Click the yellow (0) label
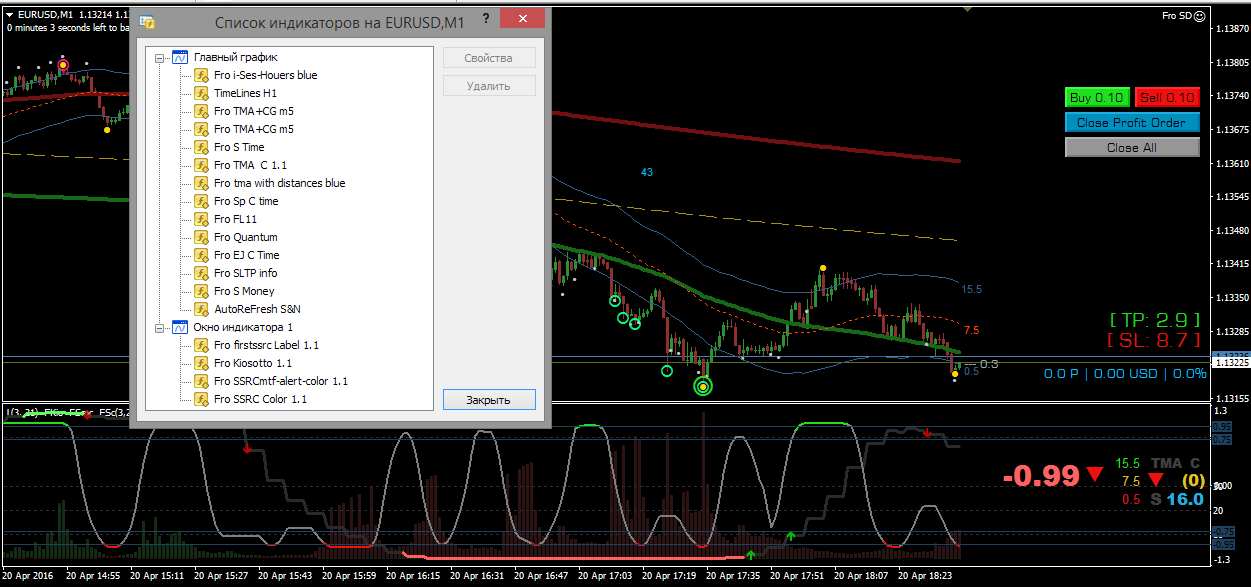 pyautogui.click(x=1194, y=480)
